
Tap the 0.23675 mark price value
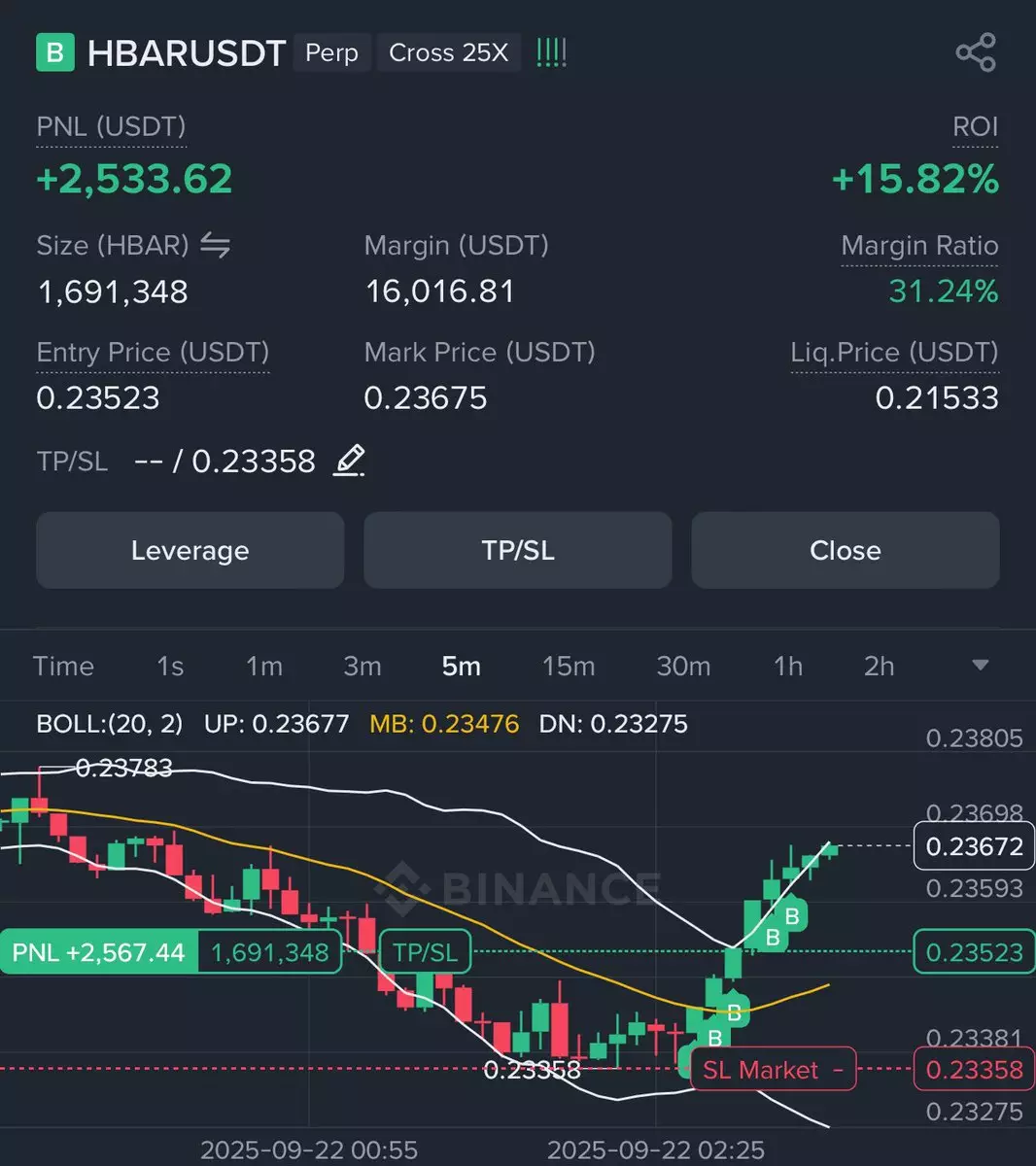pos(426,397)
